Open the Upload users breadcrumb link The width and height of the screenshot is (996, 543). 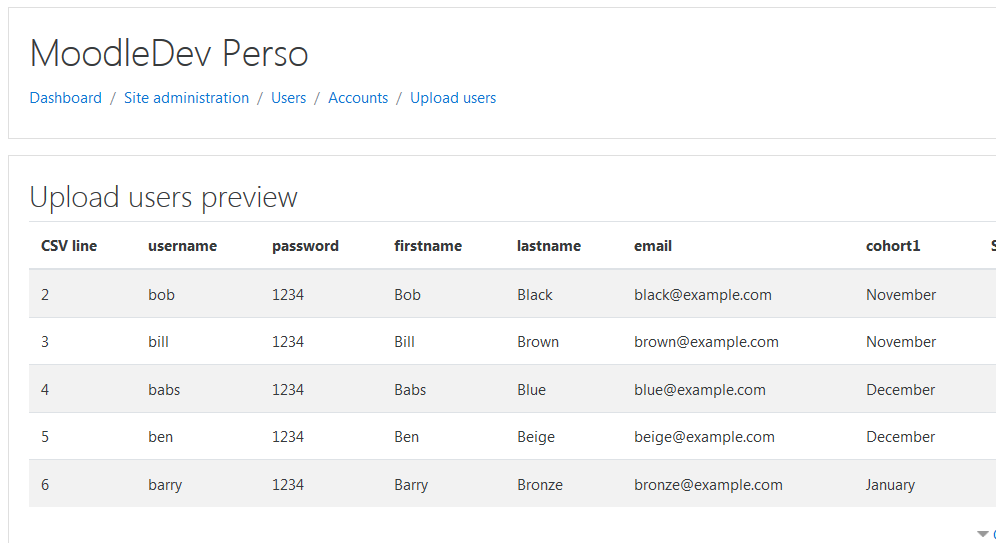(x=453, y=98)
